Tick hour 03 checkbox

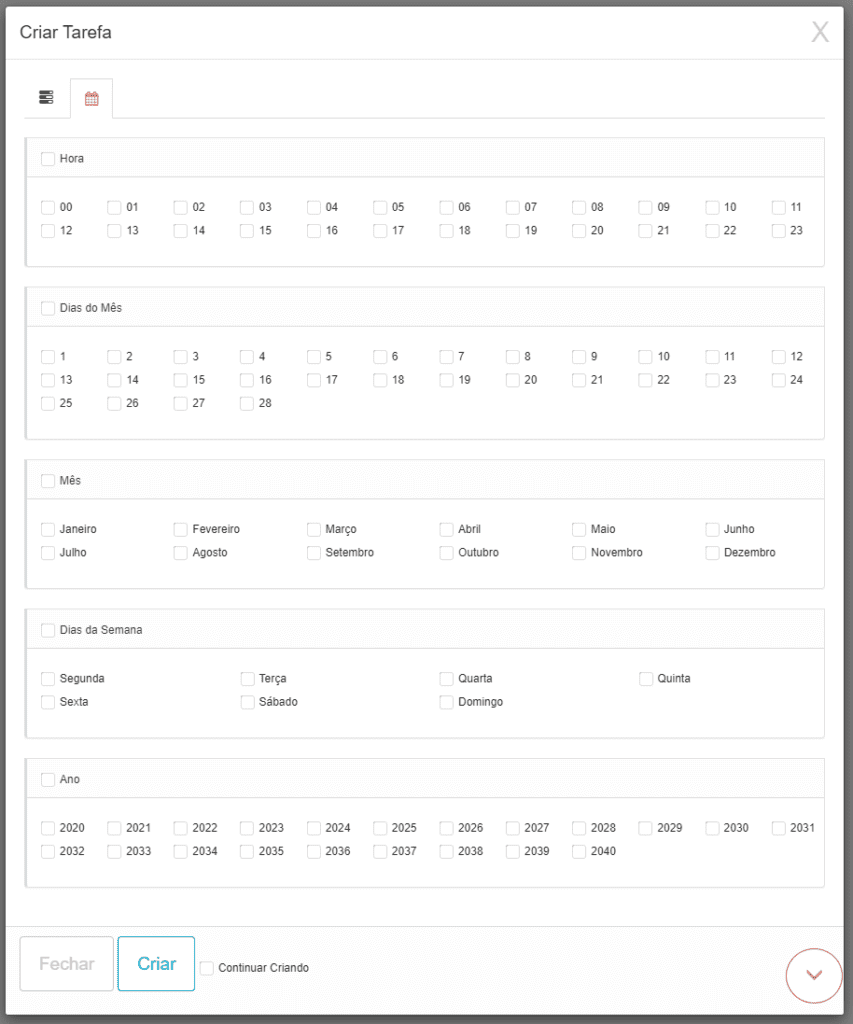pyautogui.click(x=247, y=208)
